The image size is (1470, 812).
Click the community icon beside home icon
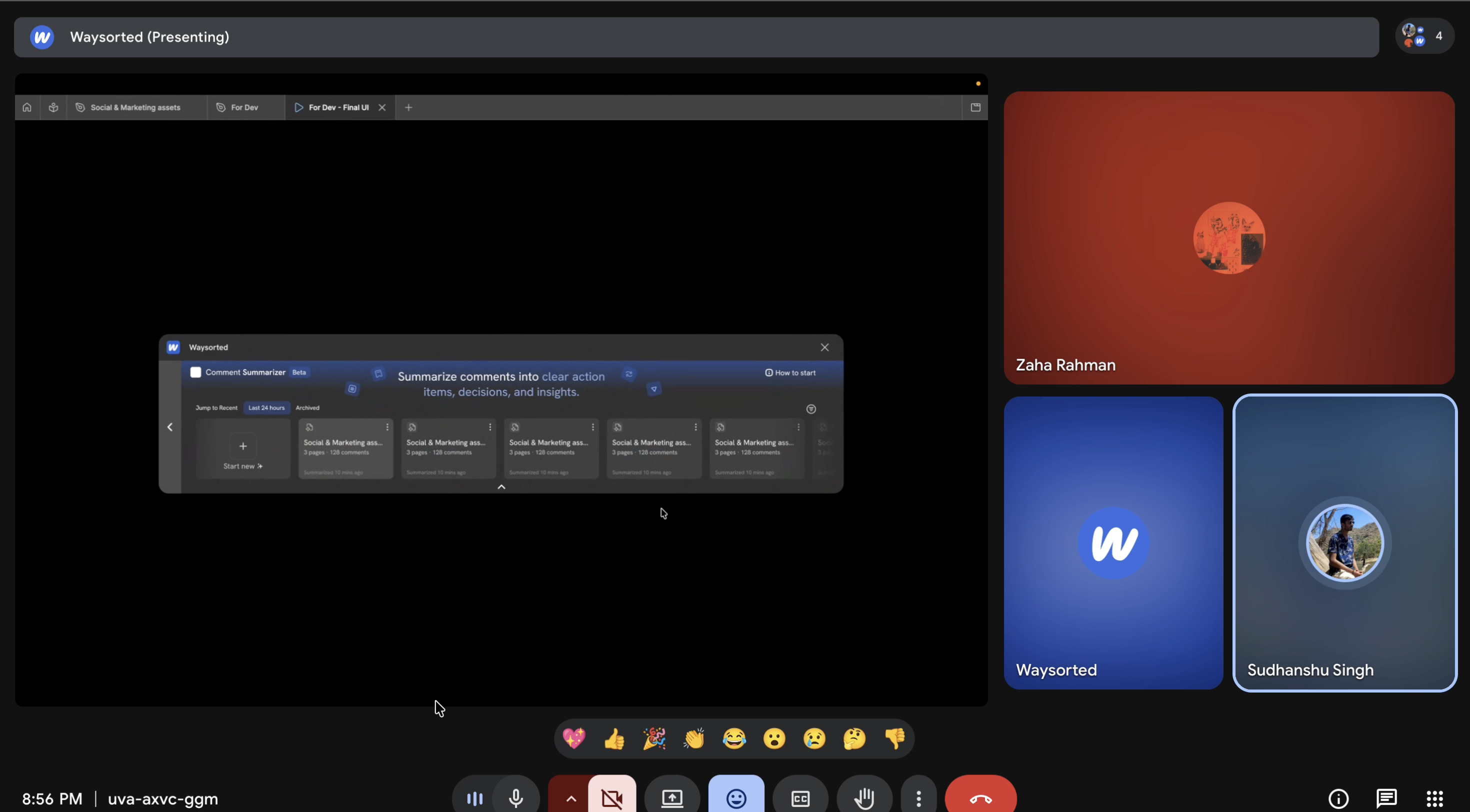coord(53,107)
